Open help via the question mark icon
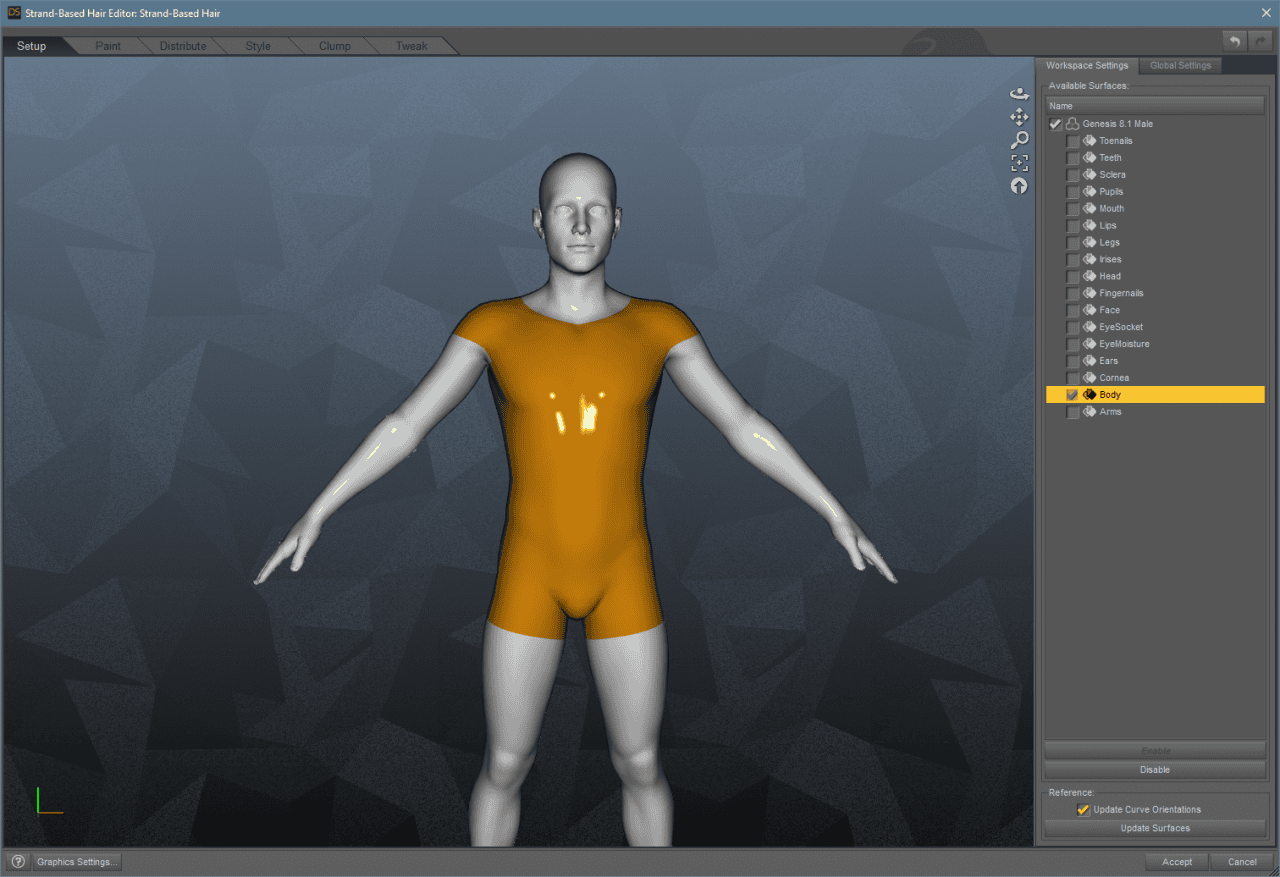Viewport: 1280px width, 877px height. point(17,861)
